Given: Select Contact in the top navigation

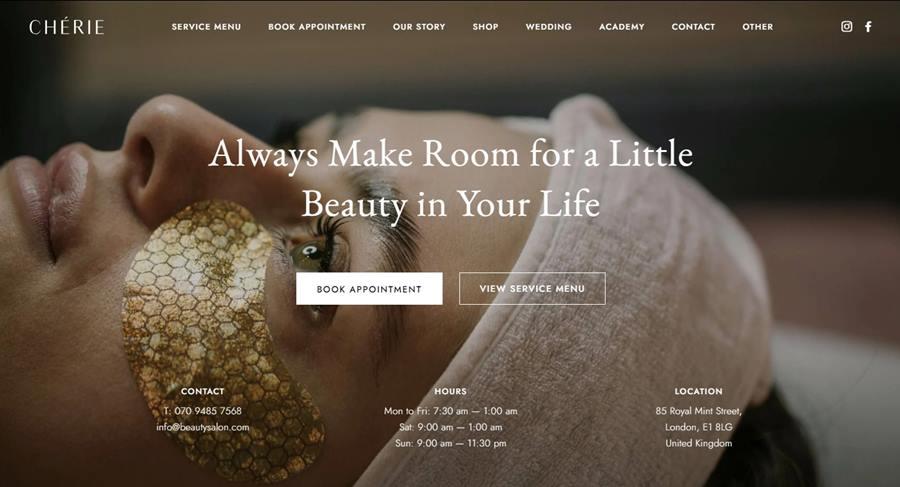Looking at the screenshot, I should click(x=693, y=26).
